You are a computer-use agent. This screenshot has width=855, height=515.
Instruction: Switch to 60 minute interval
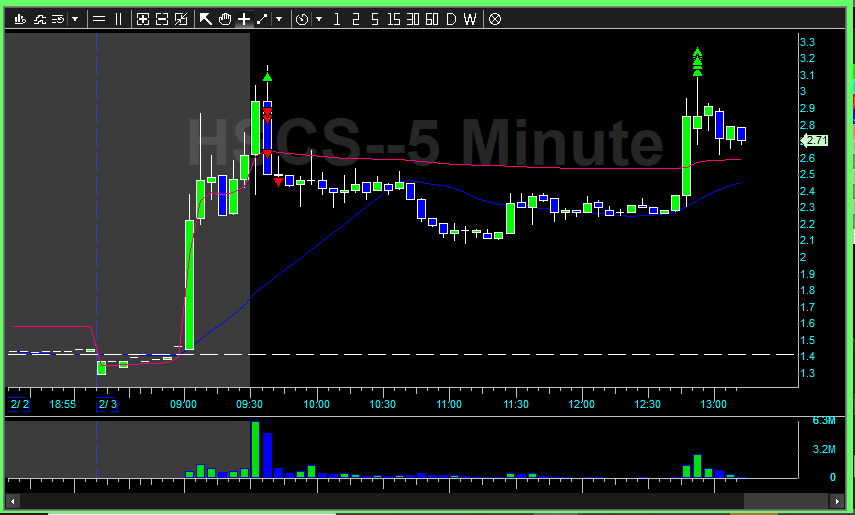pyautogui.click(x=432, y=20)
